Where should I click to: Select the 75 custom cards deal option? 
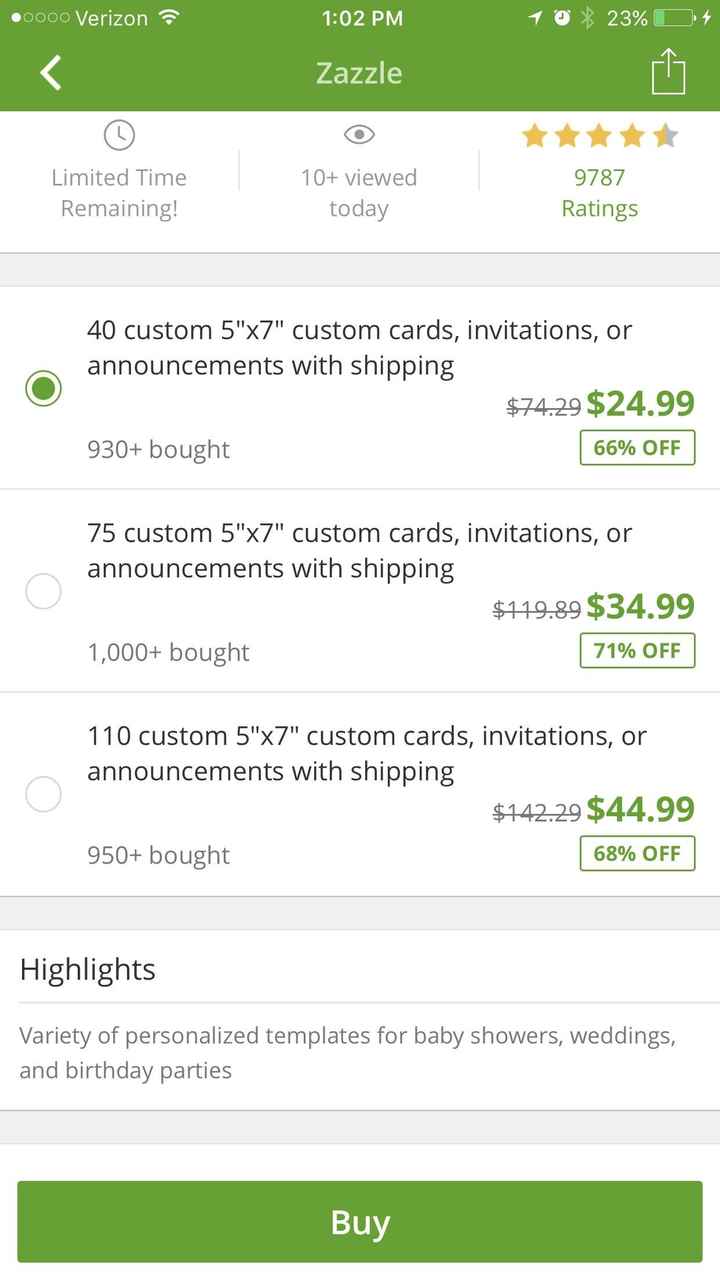[43, 591]
